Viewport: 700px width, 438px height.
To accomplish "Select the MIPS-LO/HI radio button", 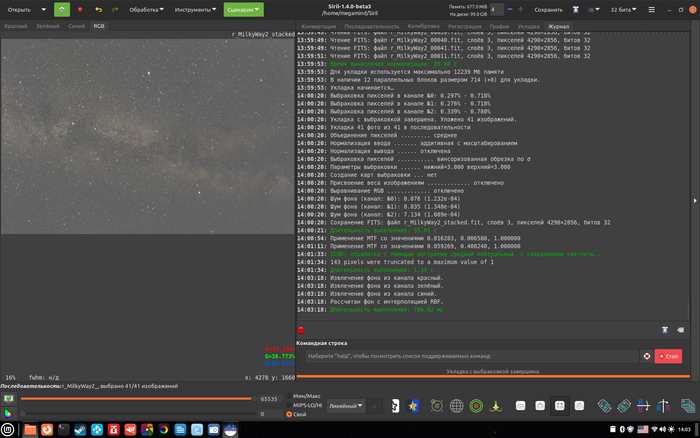I will [x=290, y=405].
